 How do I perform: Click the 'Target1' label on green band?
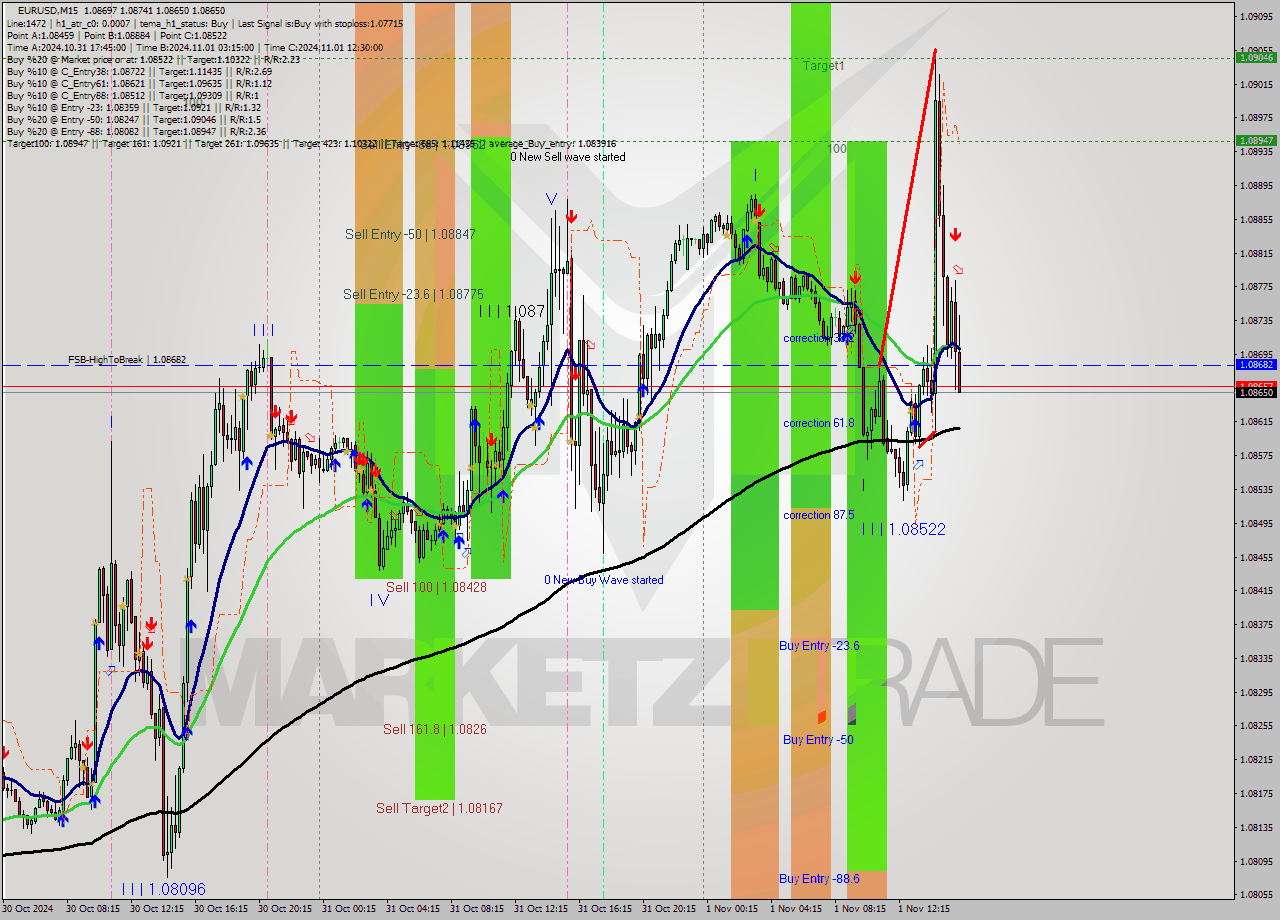(824, 65)
